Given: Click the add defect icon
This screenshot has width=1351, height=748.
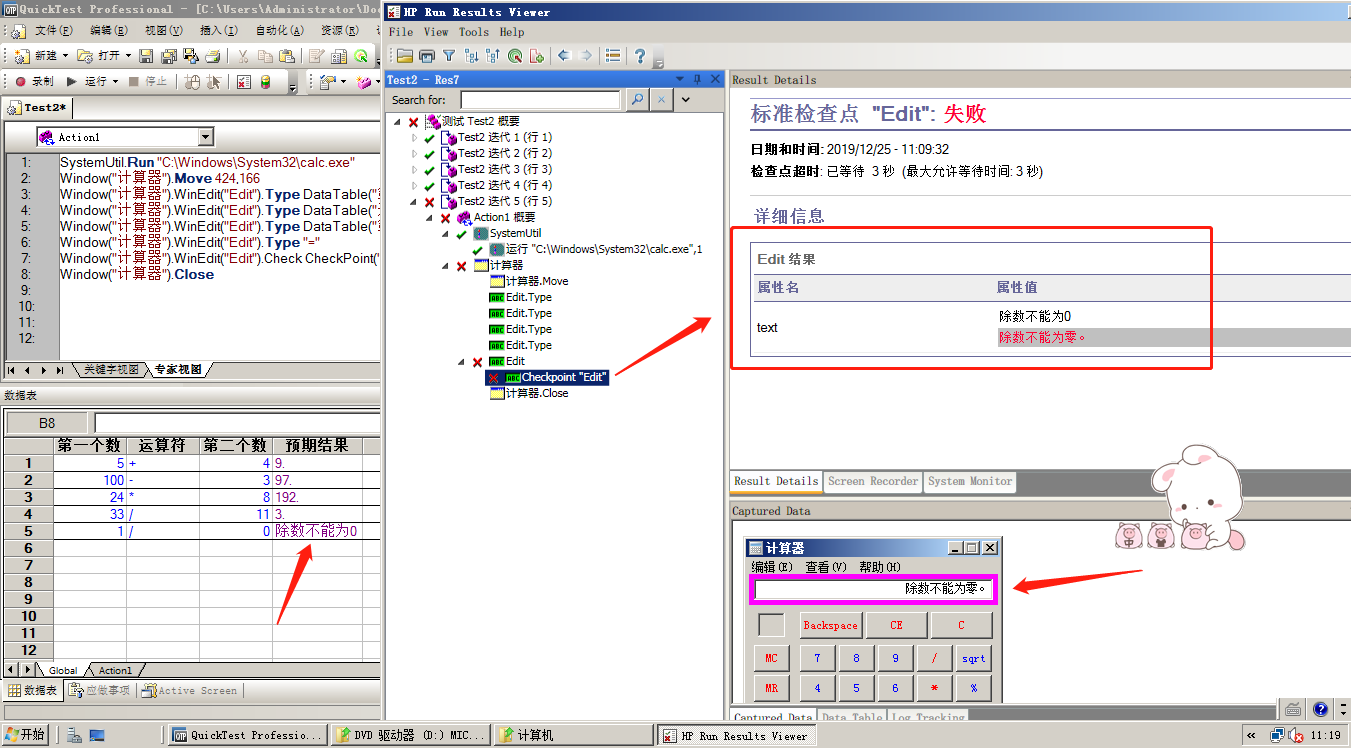Looking at the screenshot, I should (537, 56).
